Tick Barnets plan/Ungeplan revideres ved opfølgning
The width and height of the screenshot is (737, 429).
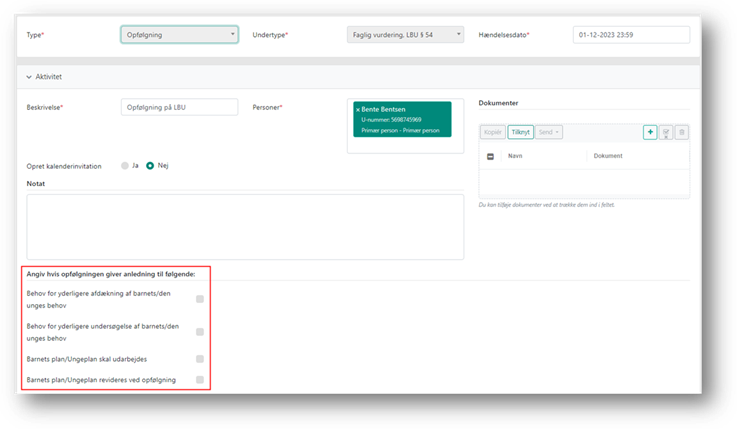click(x=200, y=380)
